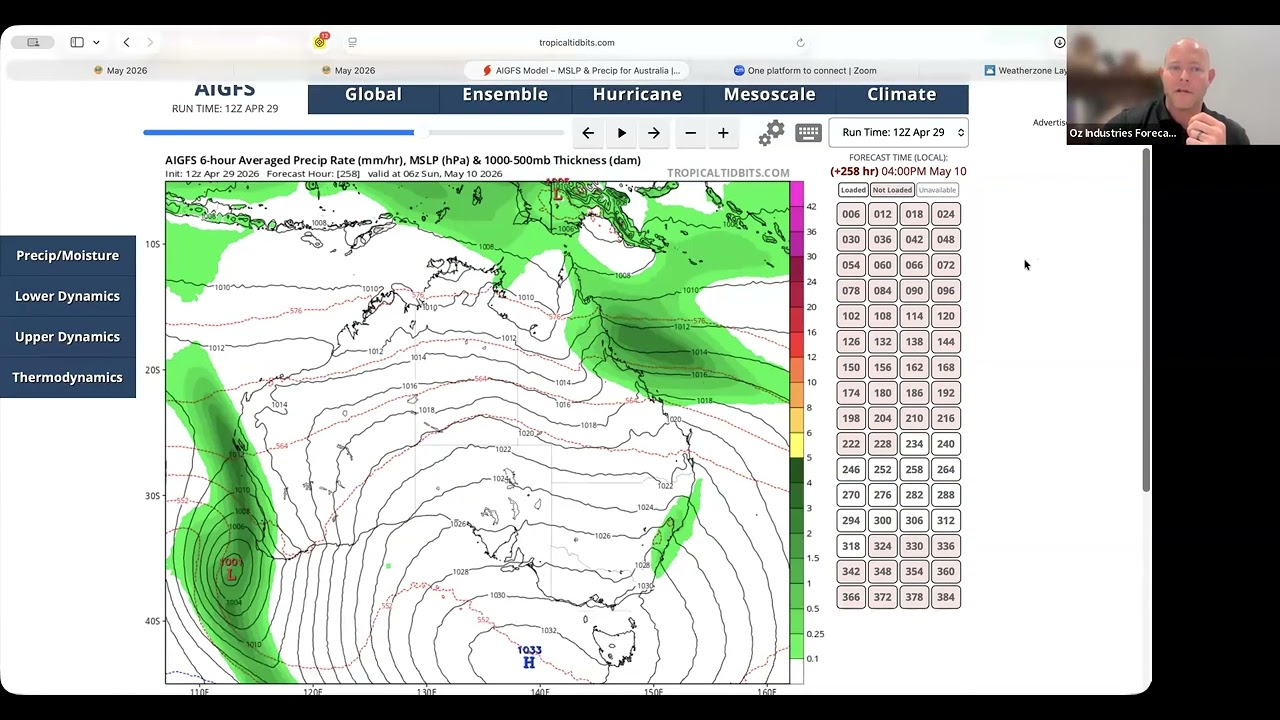Open Safari downloads icon
The width and height of the screenshot is (1280, 720).
tap(1059, 42)
